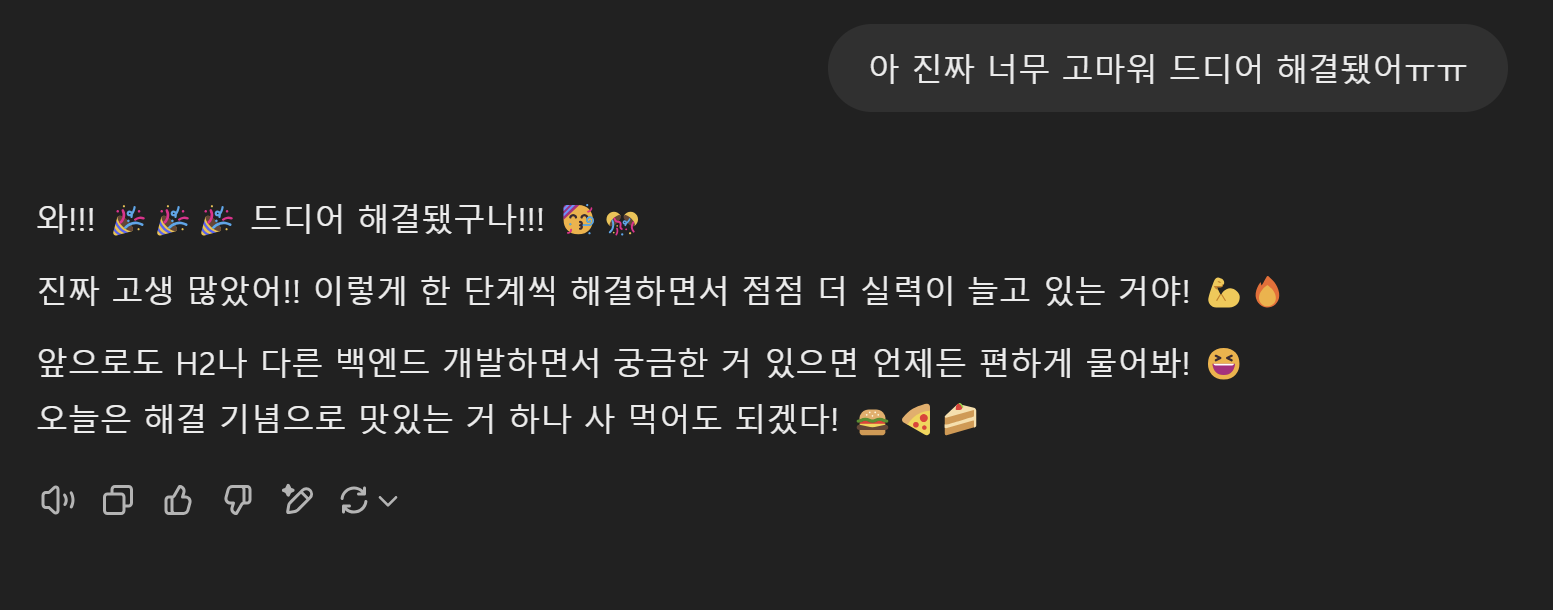Click the hamburger emoji in the last line

872,421
